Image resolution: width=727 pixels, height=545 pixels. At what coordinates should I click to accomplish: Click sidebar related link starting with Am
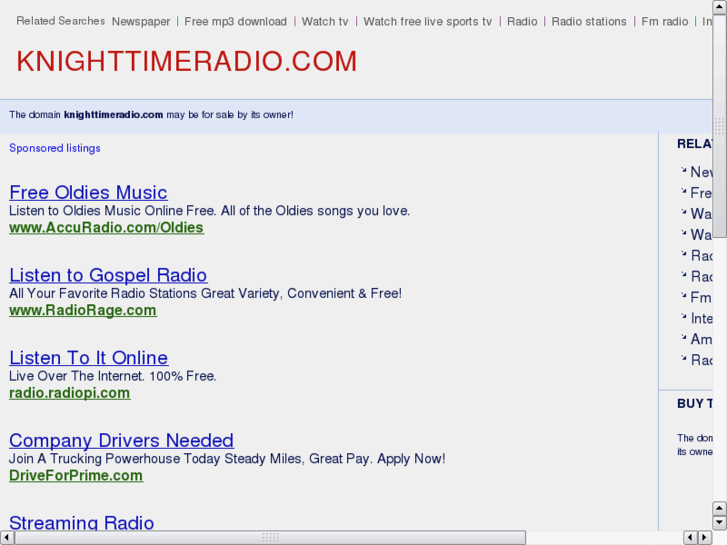pyautogui.click(x=701, y=339)
